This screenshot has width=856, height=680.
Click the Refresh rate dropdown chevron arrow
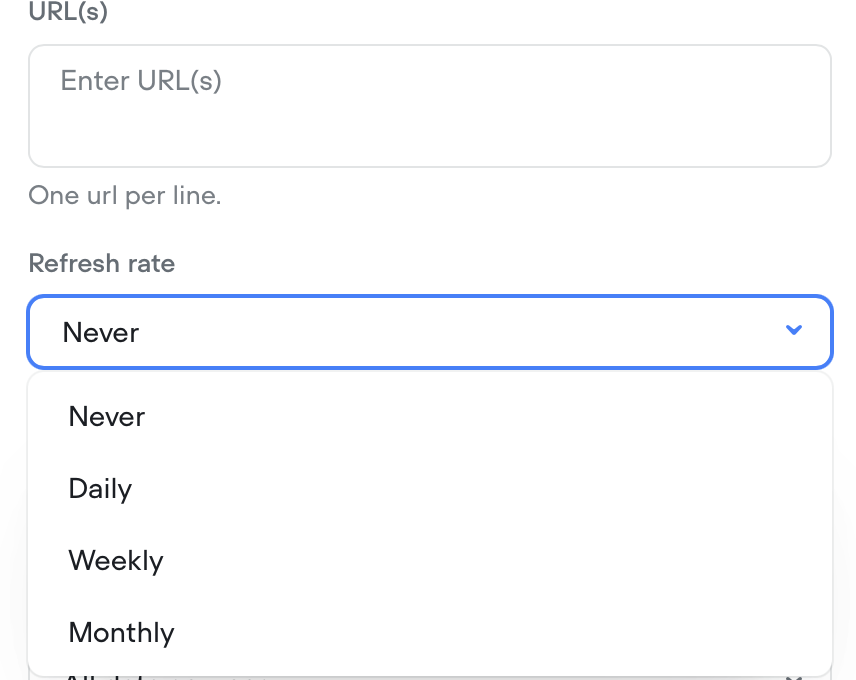pyautogui.click(x=794, y=330)
